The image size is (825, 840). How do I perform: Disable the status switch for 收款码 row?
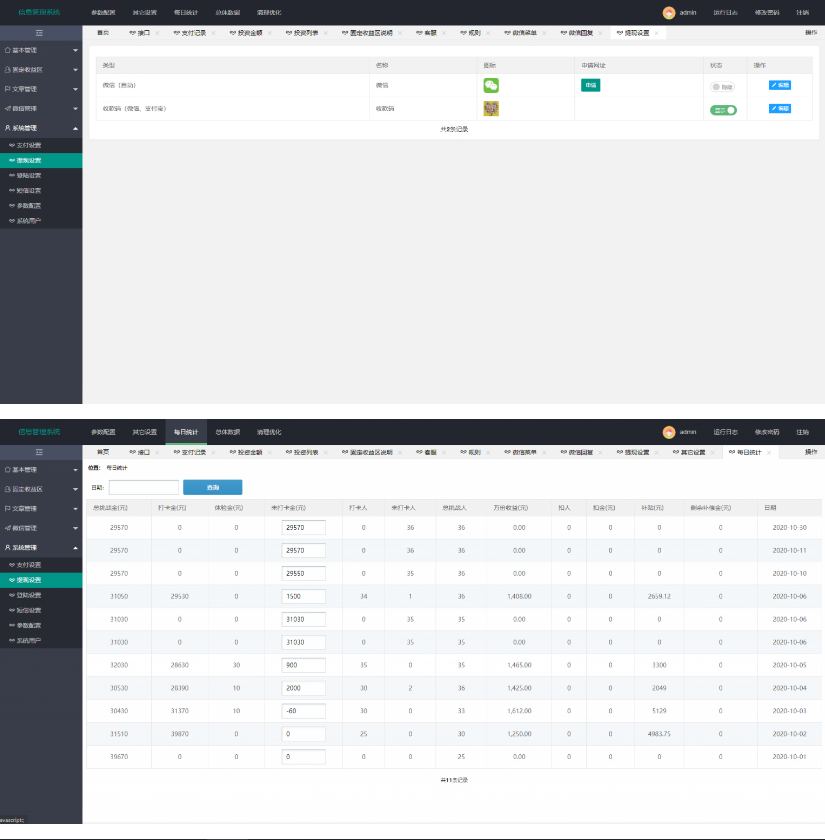[722, 110]
